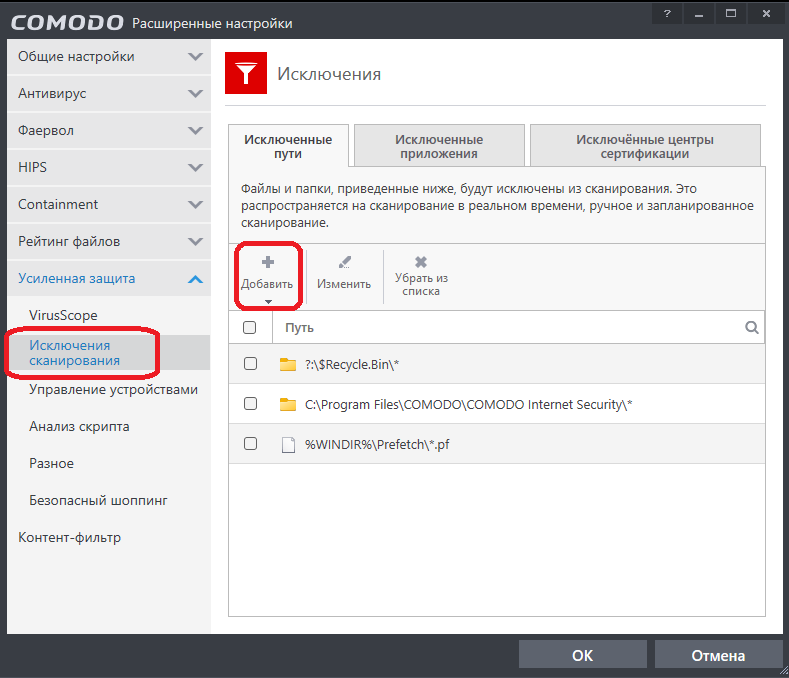Click the COMODO logo in title bar
The height and width of the screenshot is (678, 789).
67,23
